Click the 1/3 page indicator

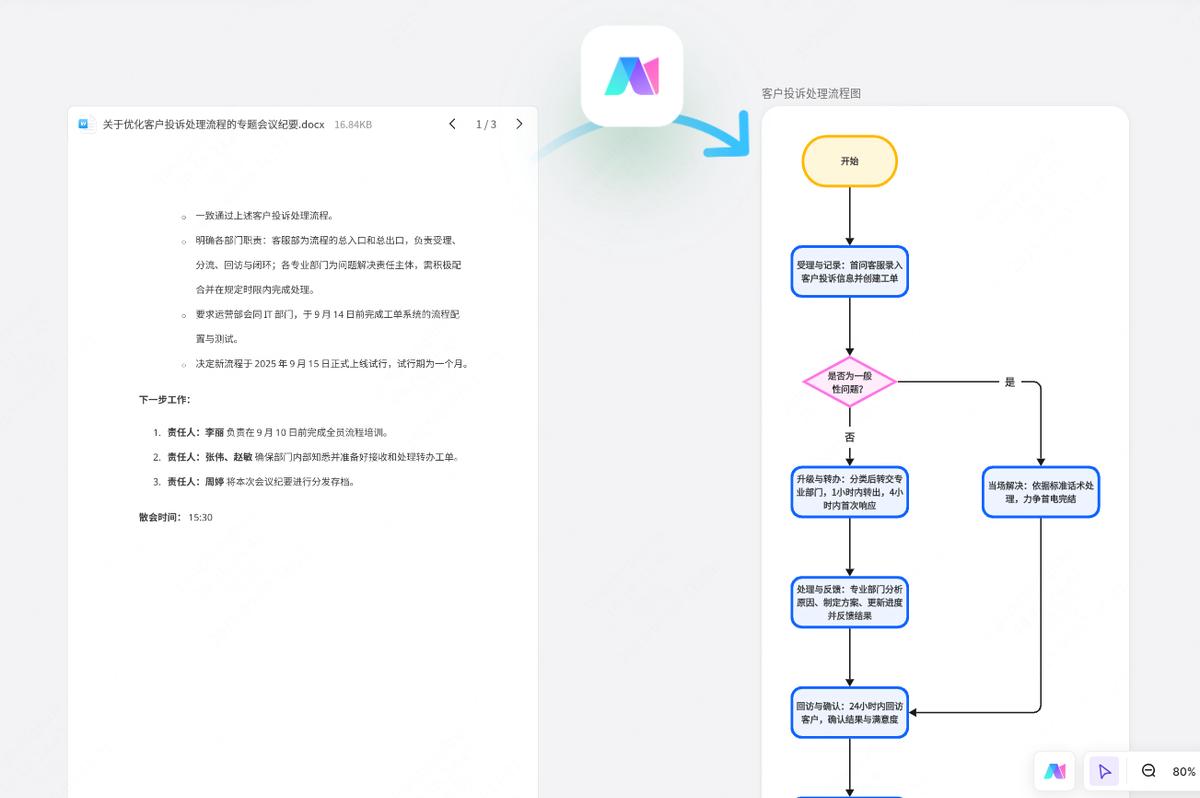pos(485,124)
